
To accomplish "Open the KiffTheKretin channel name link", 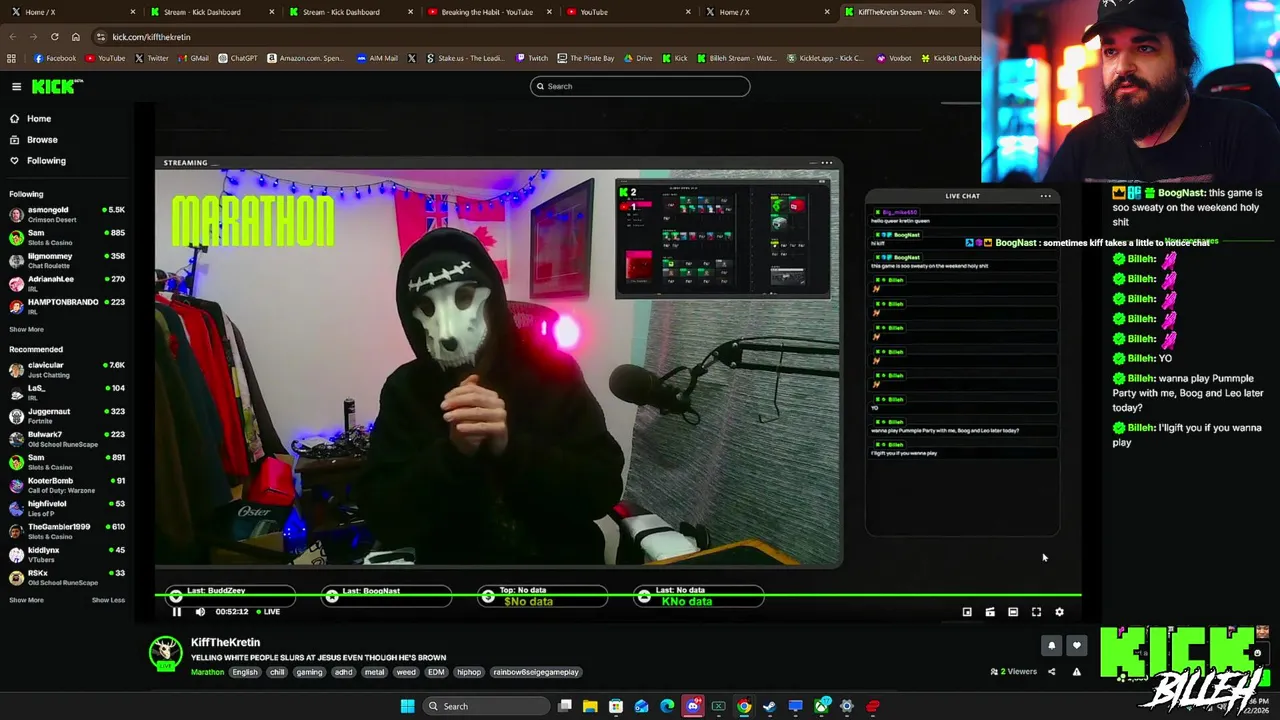I will 225,642.
